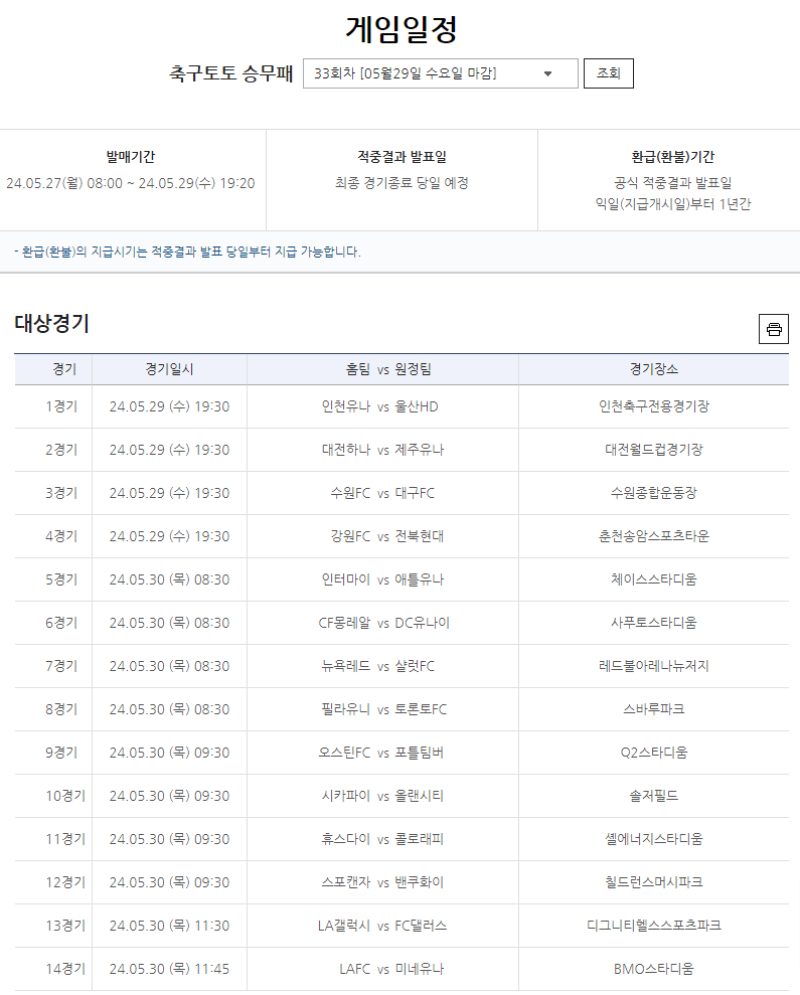Click 대전월드컵경기장 venue cell
The image size is (800, 995).
(x=654, y=450)
